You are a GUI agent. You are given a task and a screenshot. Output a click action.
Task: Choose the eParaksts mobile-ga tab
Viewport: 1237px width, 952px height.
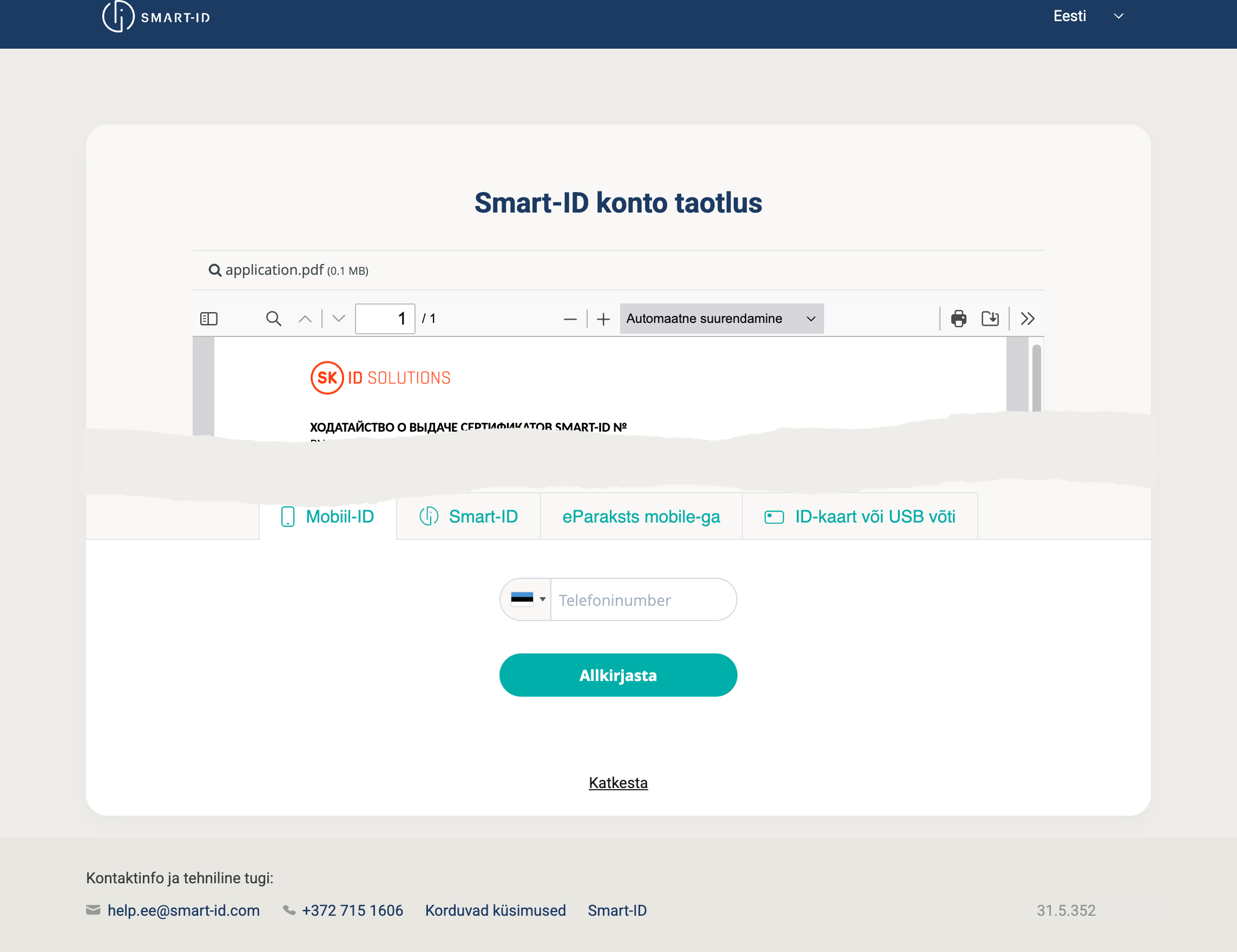641,517
